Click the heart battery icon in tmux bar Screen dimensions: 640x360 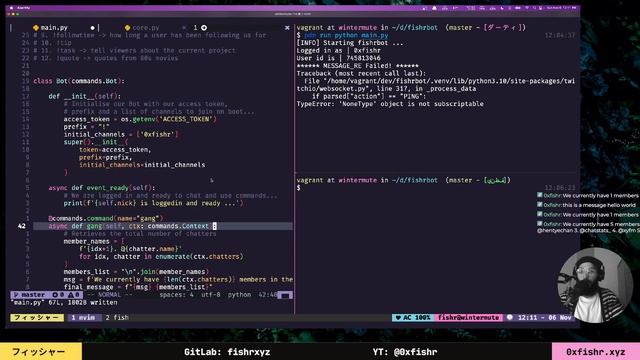(398, 318)
